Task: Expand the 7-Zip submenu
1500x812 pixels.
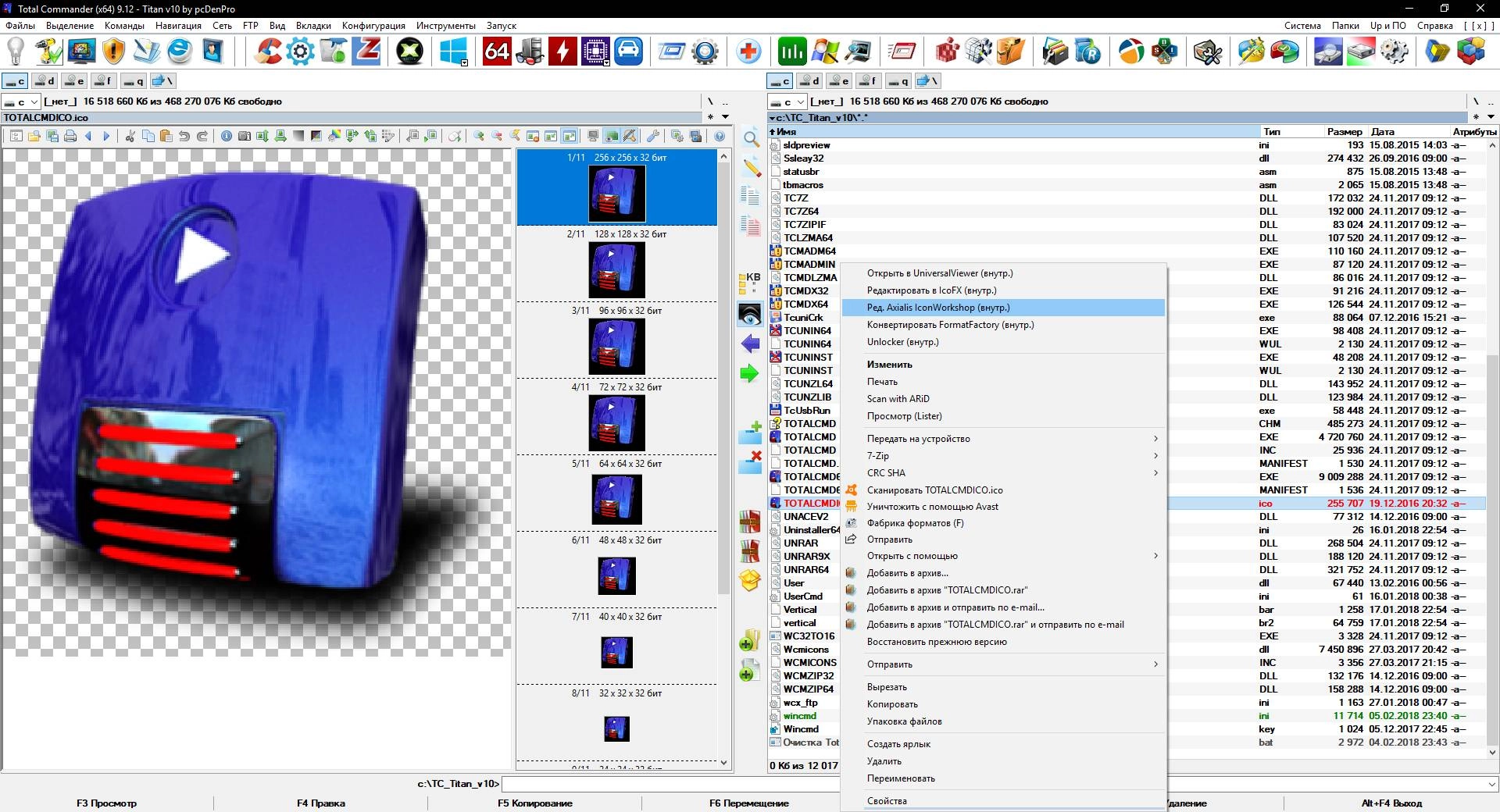Action: point(1004,455)
